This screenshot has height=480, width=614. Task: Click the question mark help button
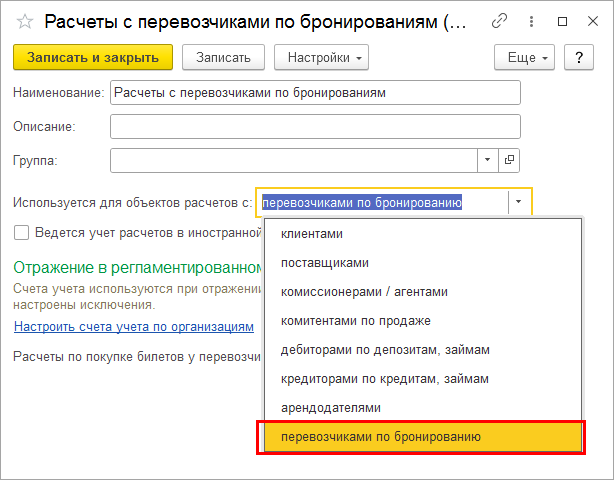(x=579, y=58)
